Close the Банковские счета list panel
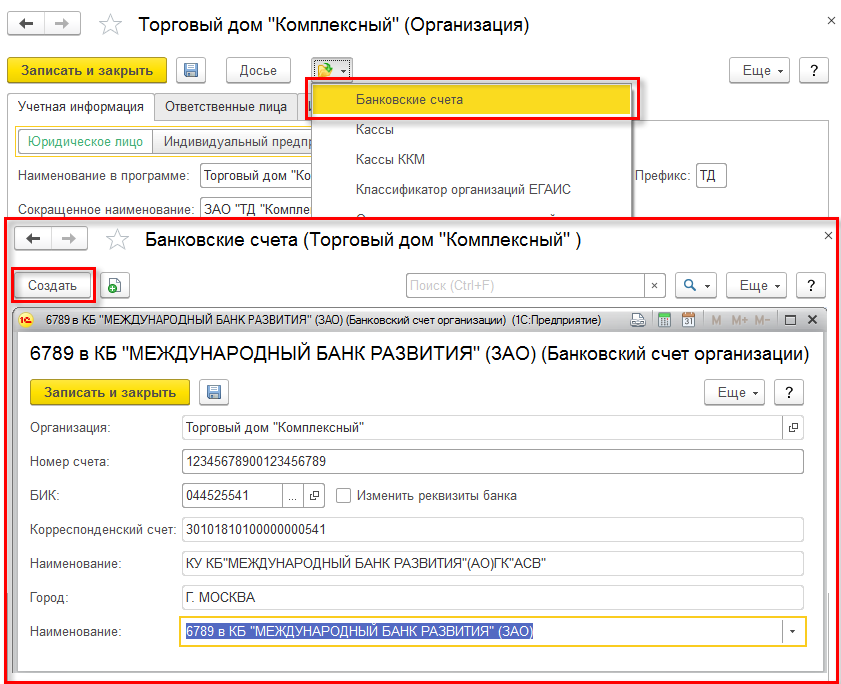 click(828, 236)
